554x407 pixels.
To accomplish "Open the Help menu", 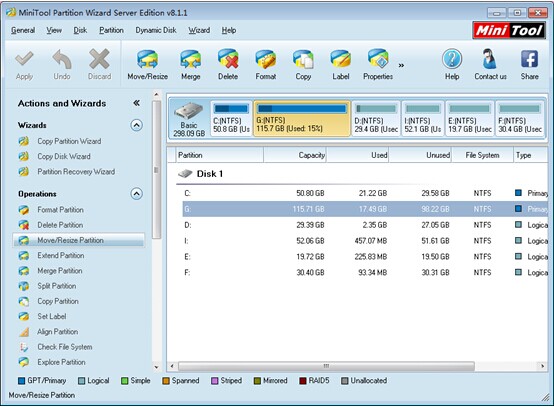I will pyautogui.click(x=229, y=30).
